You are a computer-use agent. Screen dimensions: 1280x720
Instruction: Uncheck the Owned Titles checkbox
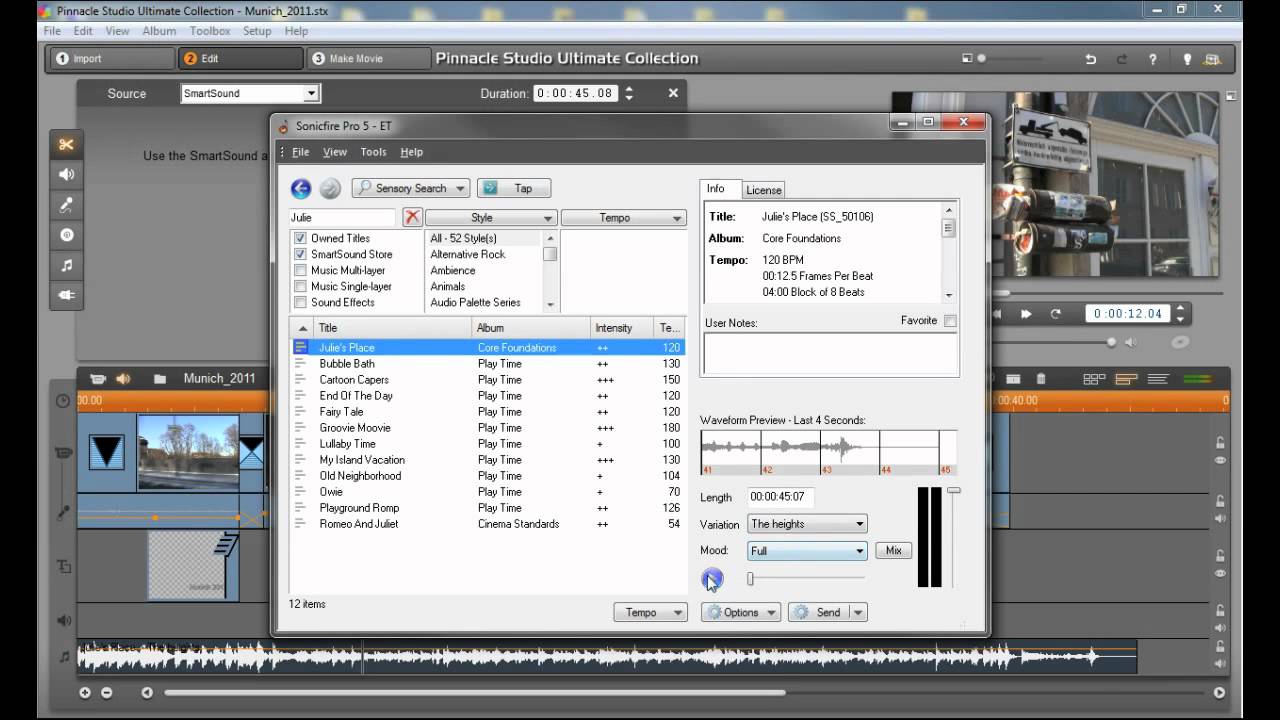300,238
